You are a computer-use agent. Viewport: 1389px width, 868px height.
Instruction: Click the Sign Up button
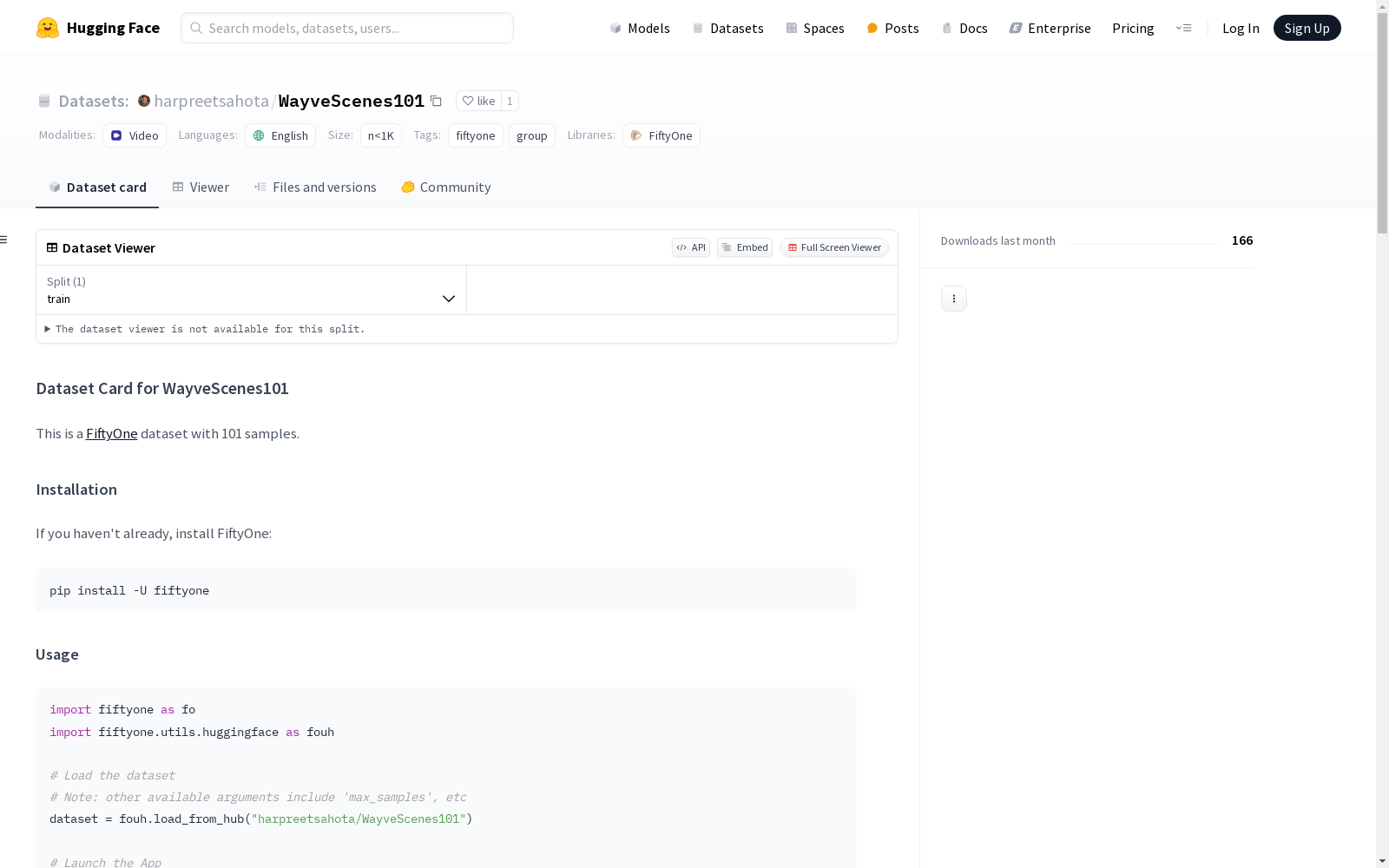pyautogui.click(x=1307, y=28)
